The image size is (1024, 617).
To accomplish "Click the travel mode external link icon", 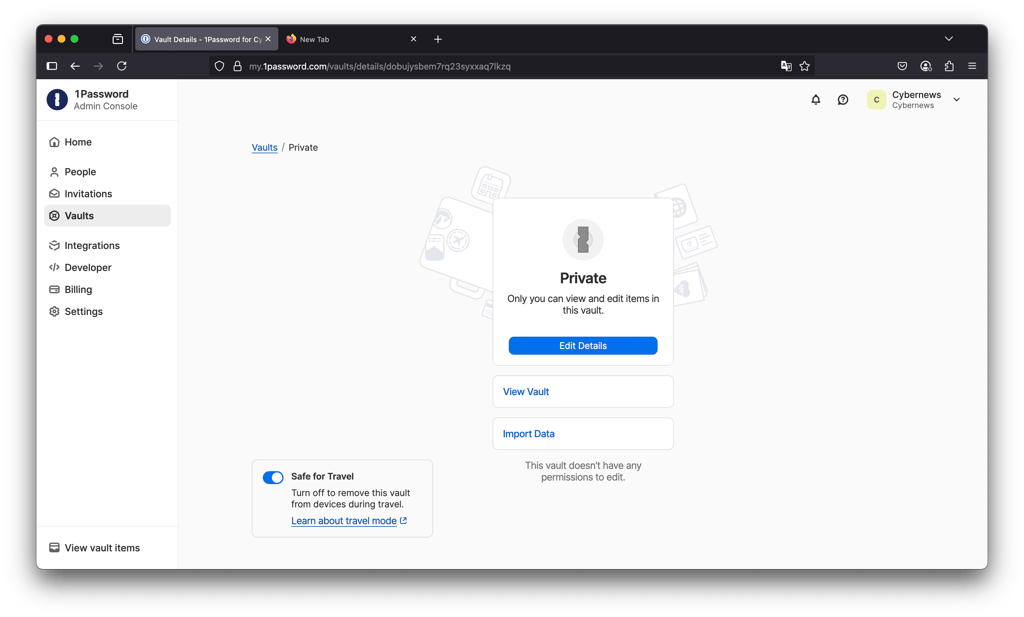I will pos(404,521).
